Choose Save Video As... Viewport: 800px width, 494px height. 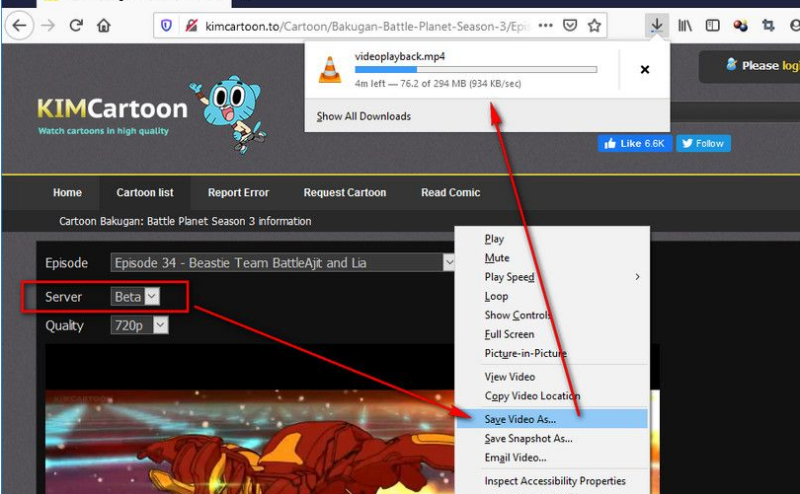[x=552, y=419]
